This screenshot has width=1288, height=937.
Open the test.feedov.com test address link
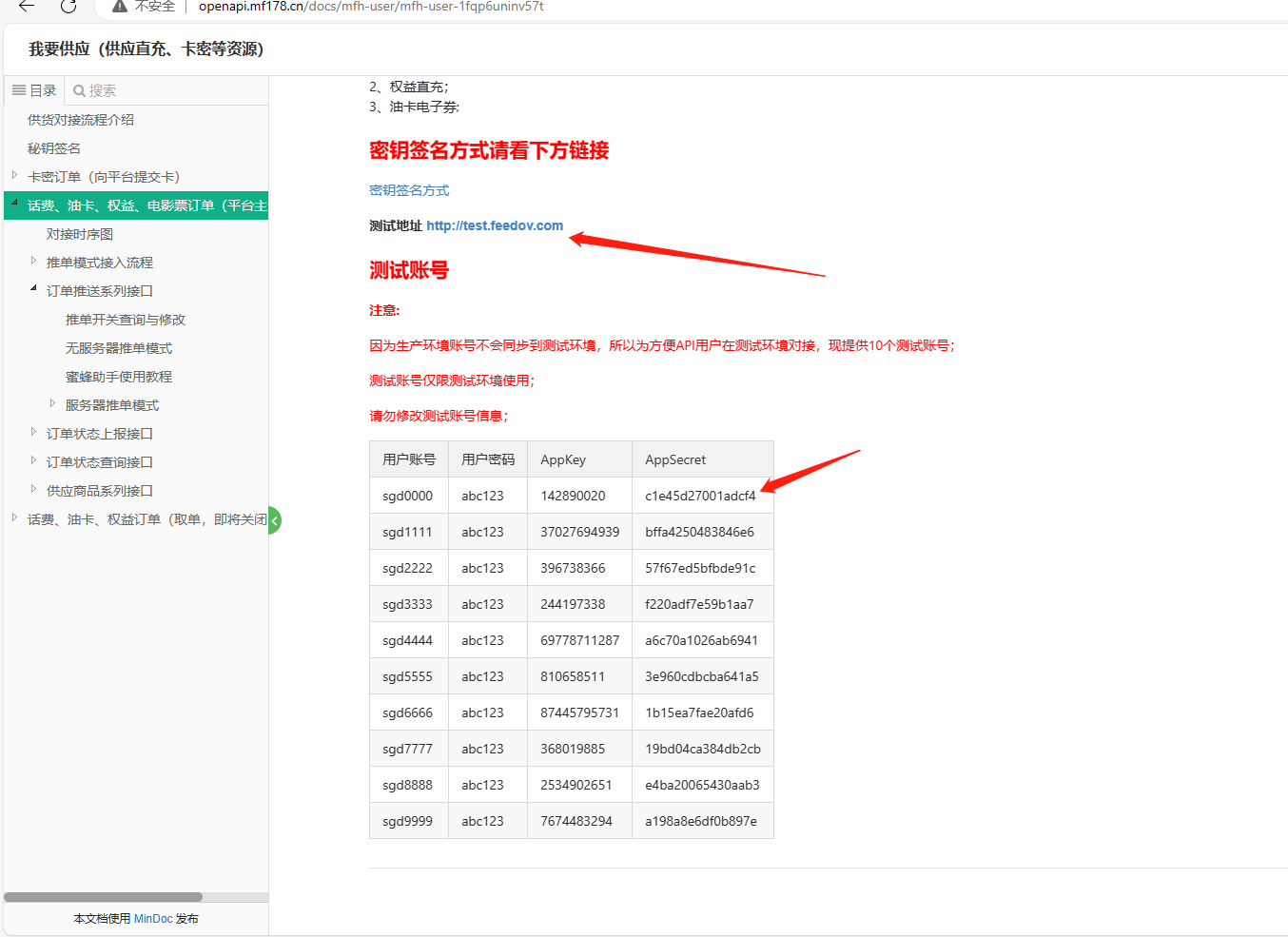tap(495, 225)
